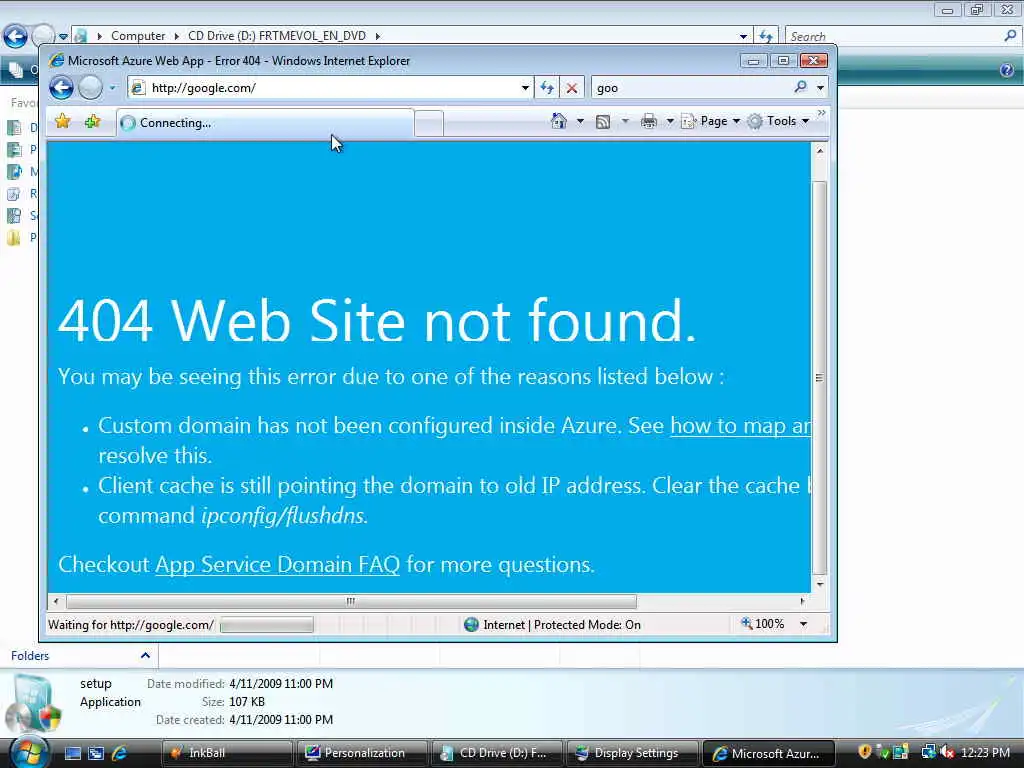1024x768 pixels.
Task: Click the magnifier search icon in IE
Action: point(801,87)
